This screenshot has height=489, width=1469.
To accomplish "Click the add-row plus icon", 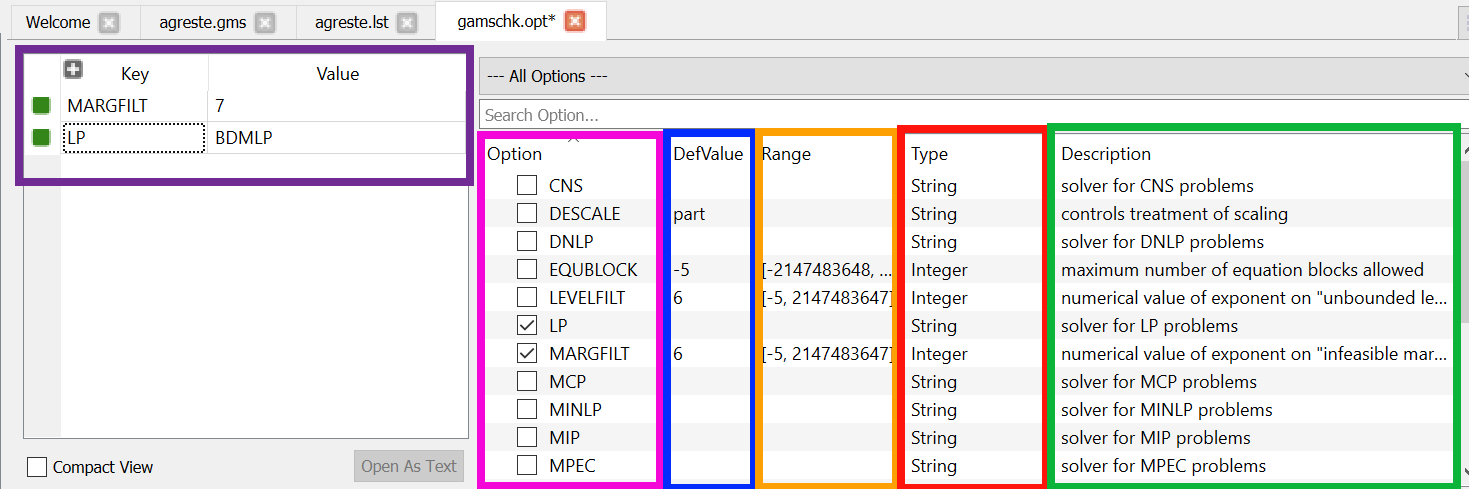I will [x=73, y=70].
